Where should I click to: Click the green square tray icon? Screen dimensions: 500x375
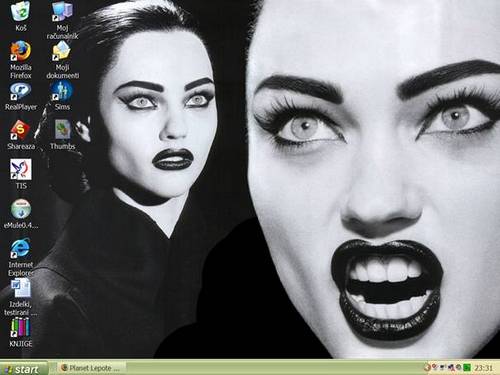(x=467, y=368)
